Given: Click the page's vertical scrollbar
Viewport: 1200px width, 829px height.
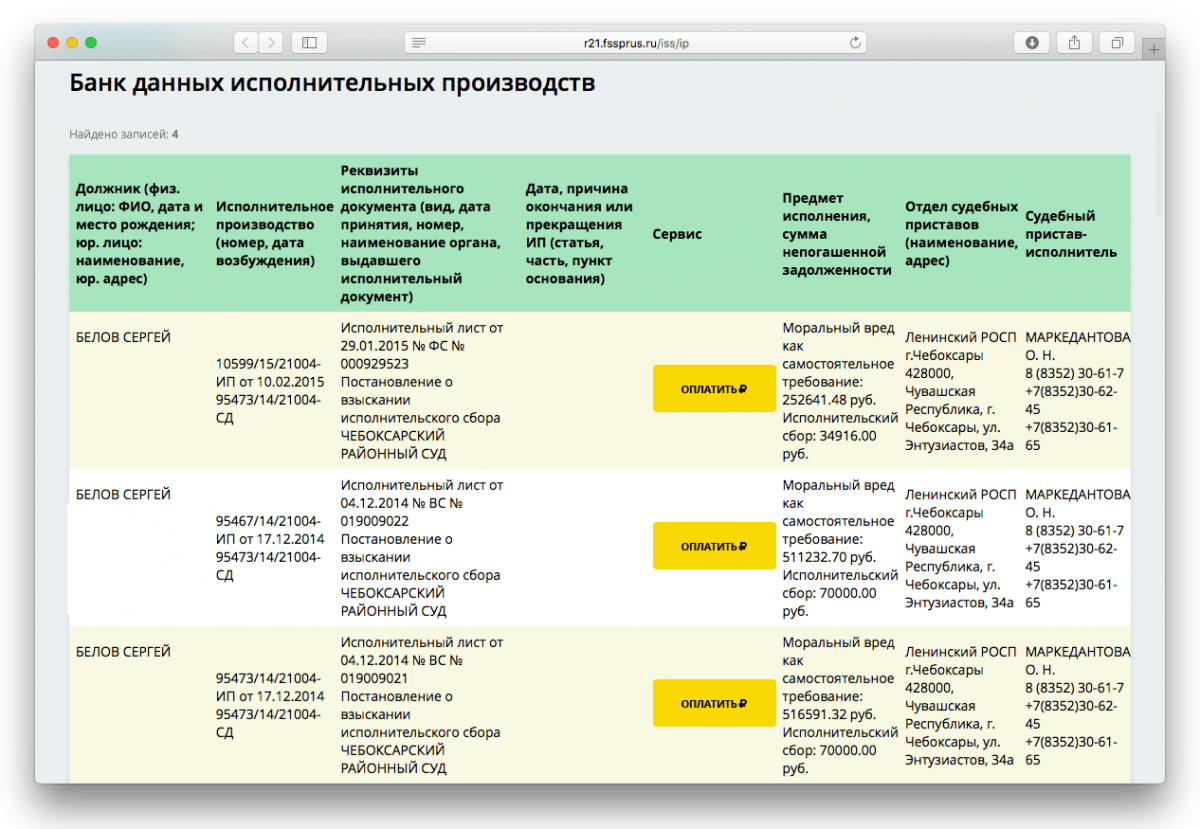Looking at the screenshot, I should tap(1160, 165).
